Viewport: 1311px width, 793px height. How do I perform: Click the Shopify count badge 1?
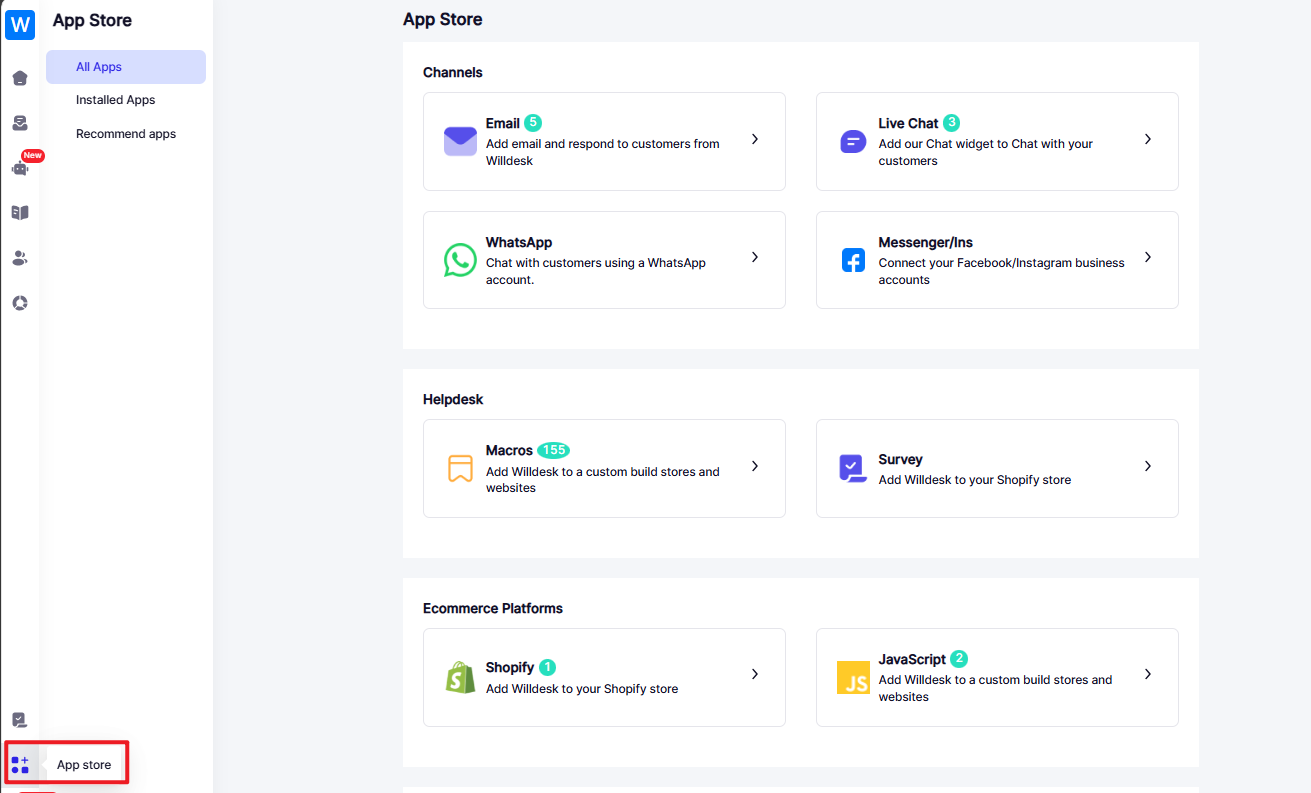[x=548, y=667]
